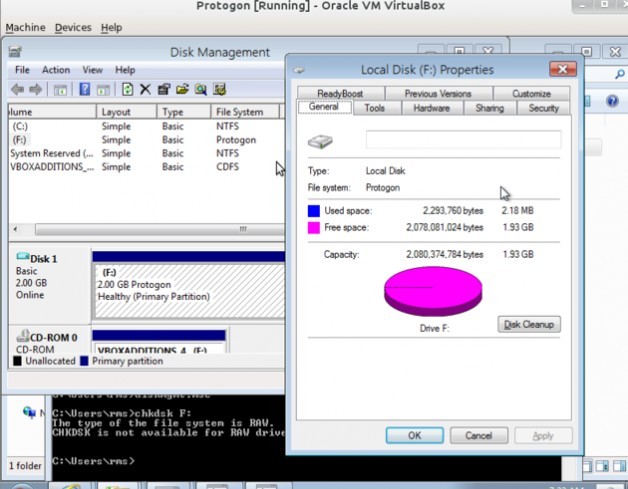Click the File System column header
628x489 pixels.
pos(245,112)
